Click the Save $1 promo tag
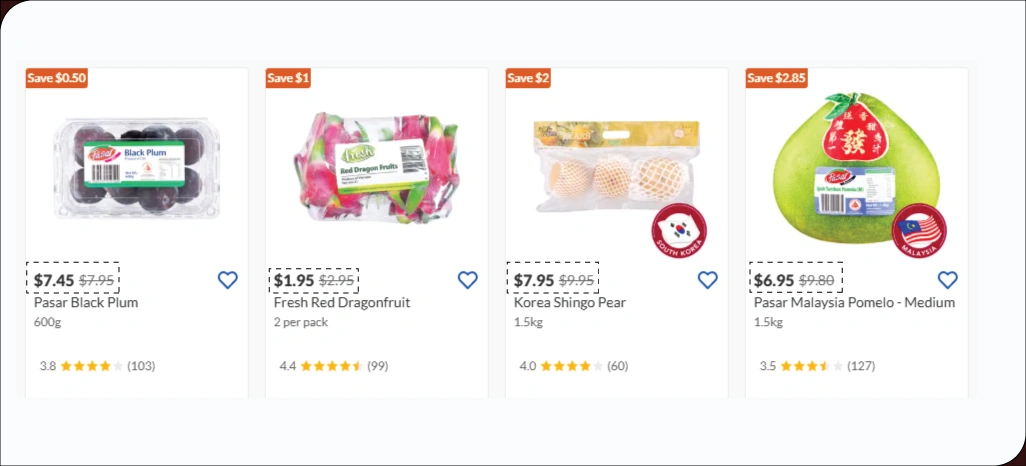 click(x=289, y=78)
